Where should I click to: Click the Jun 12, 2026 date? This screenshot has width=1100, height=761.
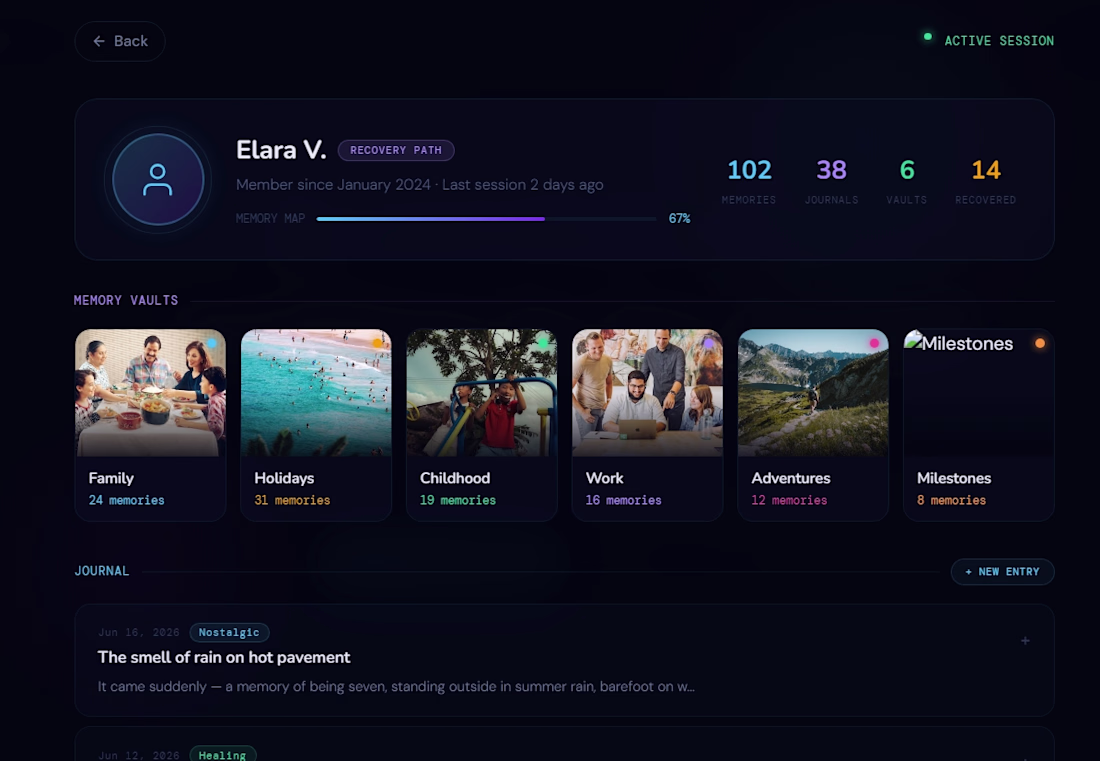tap(139, 755)
